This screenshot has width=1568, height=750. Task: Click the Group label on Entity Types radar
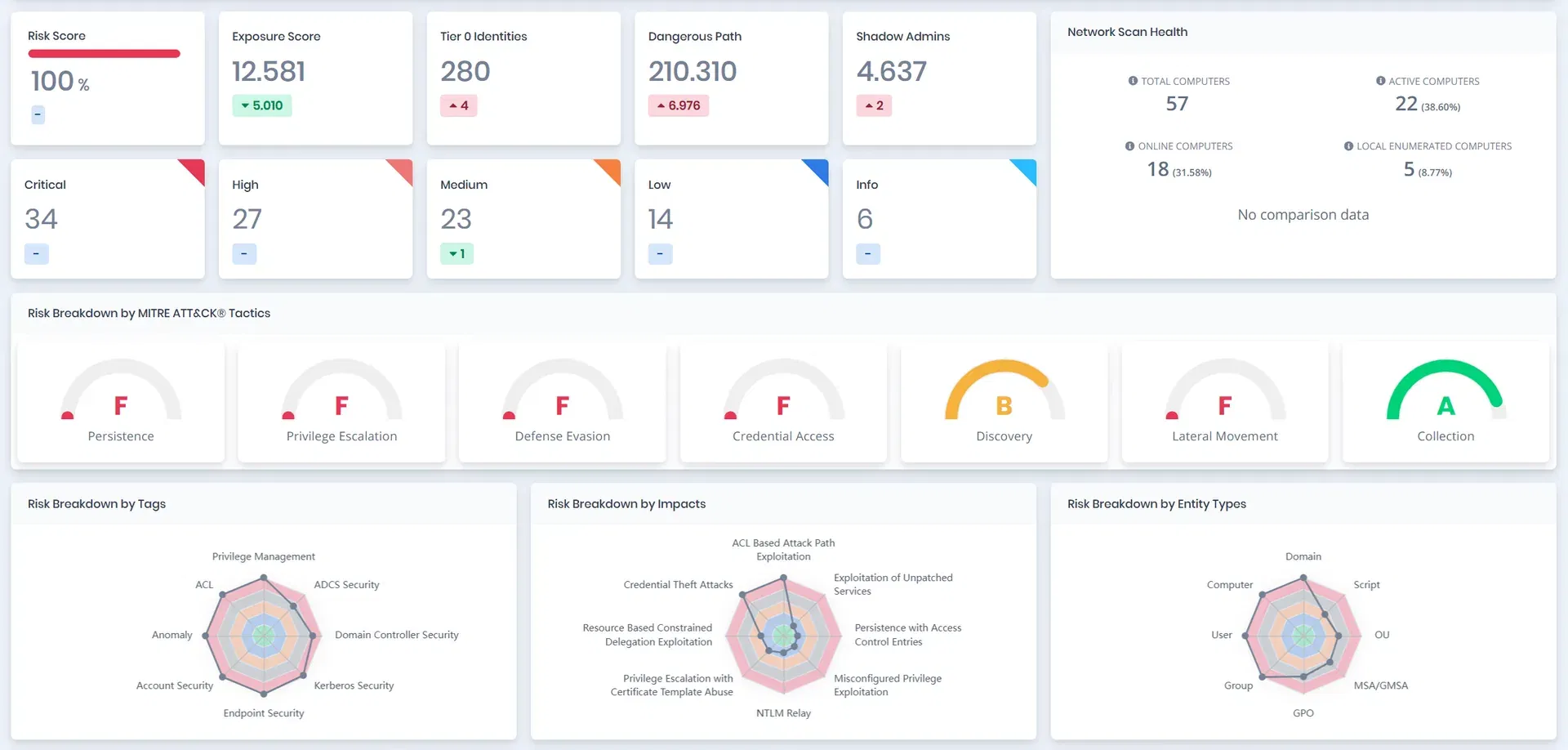tap(1238, 685)
